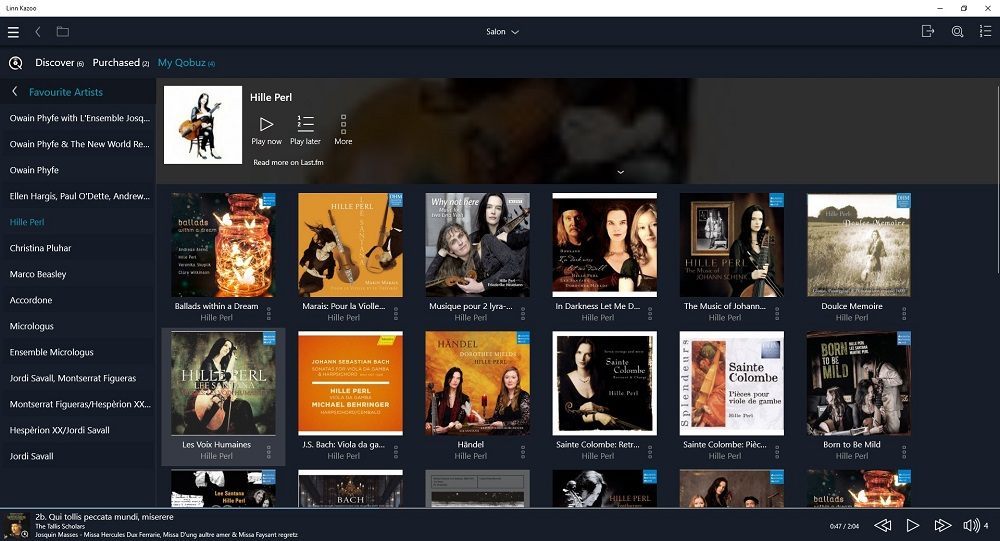The height and width of the screenshot is (541, 1000).
Task: Select artist Owain Phyfe
Action: (78, 170)
